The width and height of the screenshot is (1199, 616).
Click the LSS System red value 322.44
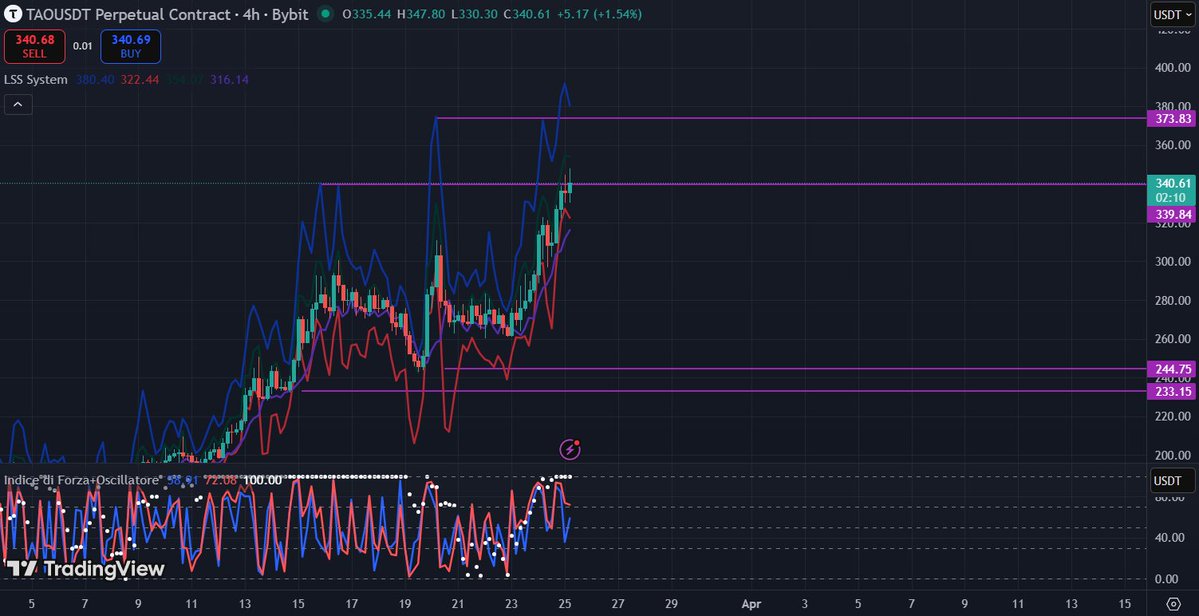click(x=139, y=79)
